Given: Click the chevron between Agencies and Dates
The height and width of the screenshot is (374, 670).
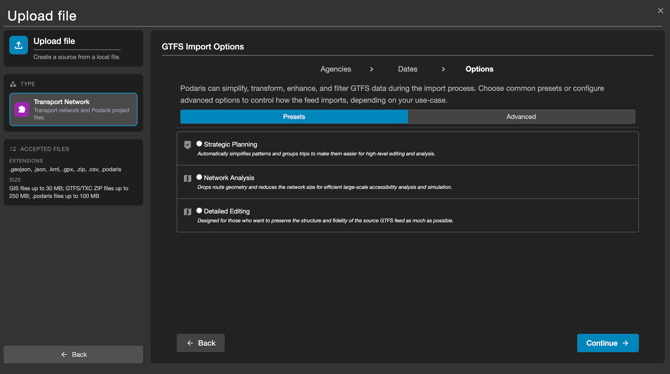Looking at the screenshot, I should (x=371, y=69).
